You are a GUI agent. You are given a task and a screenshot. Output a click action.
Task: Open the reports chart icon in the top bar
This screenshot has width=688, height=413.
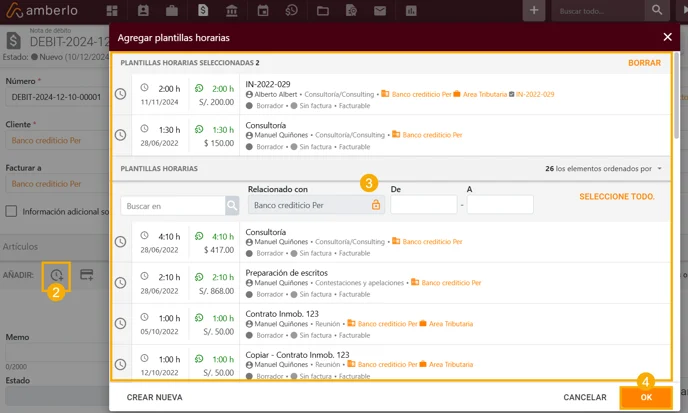[x=411, y=11]
